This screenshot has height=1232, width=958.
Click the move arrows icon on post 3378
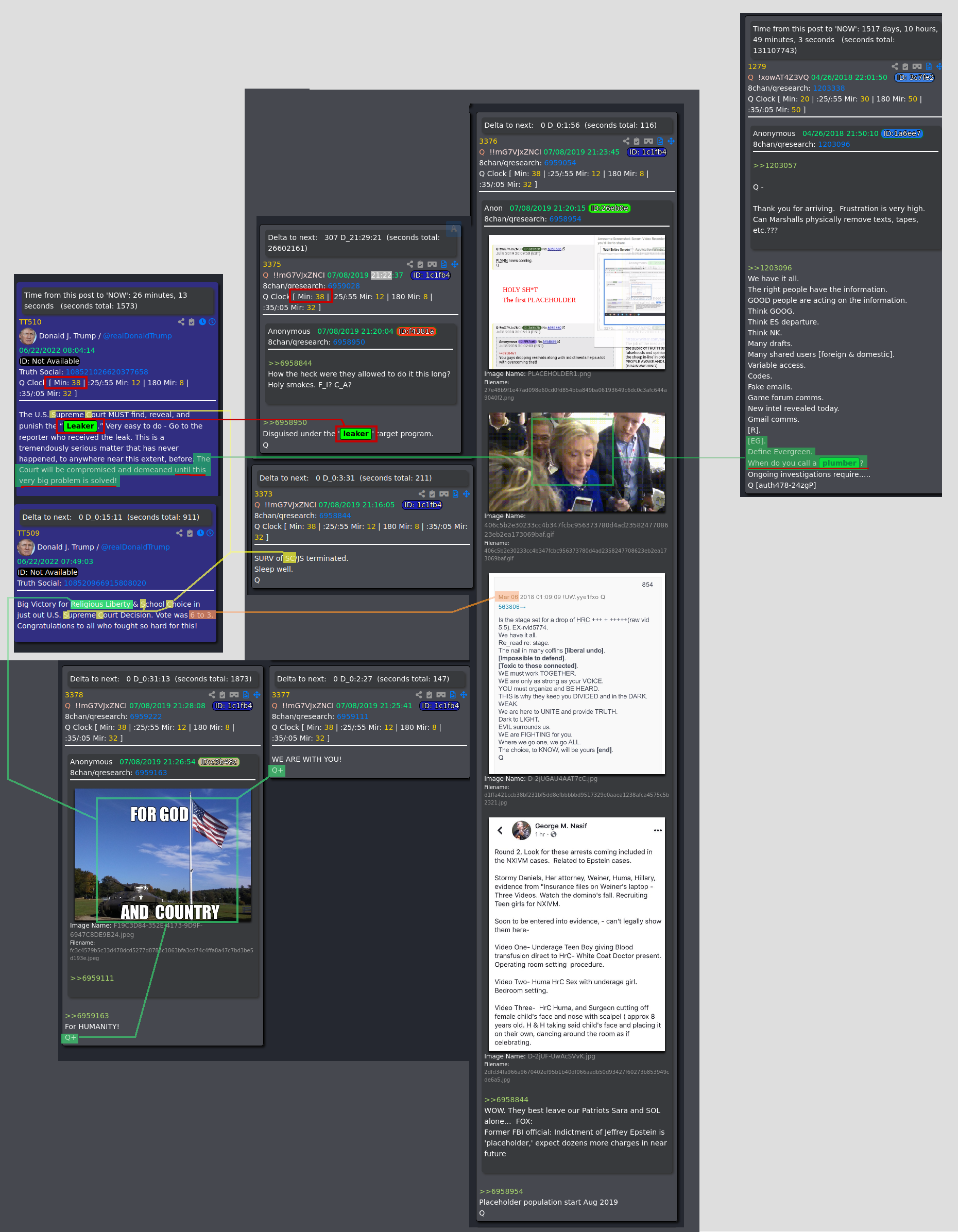click(256, 695)
